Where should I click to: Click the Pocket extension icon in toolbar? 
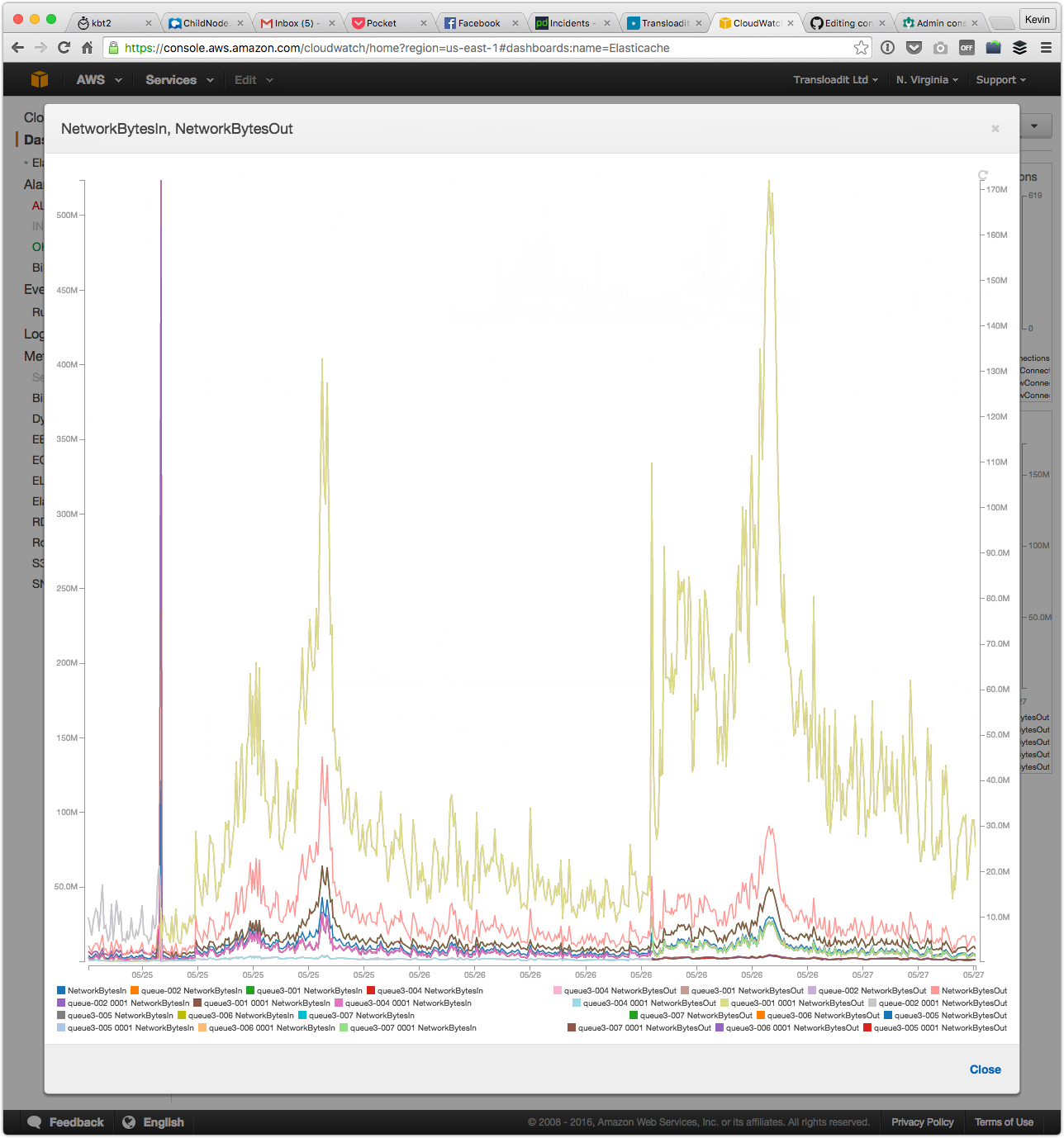[914, 48]
